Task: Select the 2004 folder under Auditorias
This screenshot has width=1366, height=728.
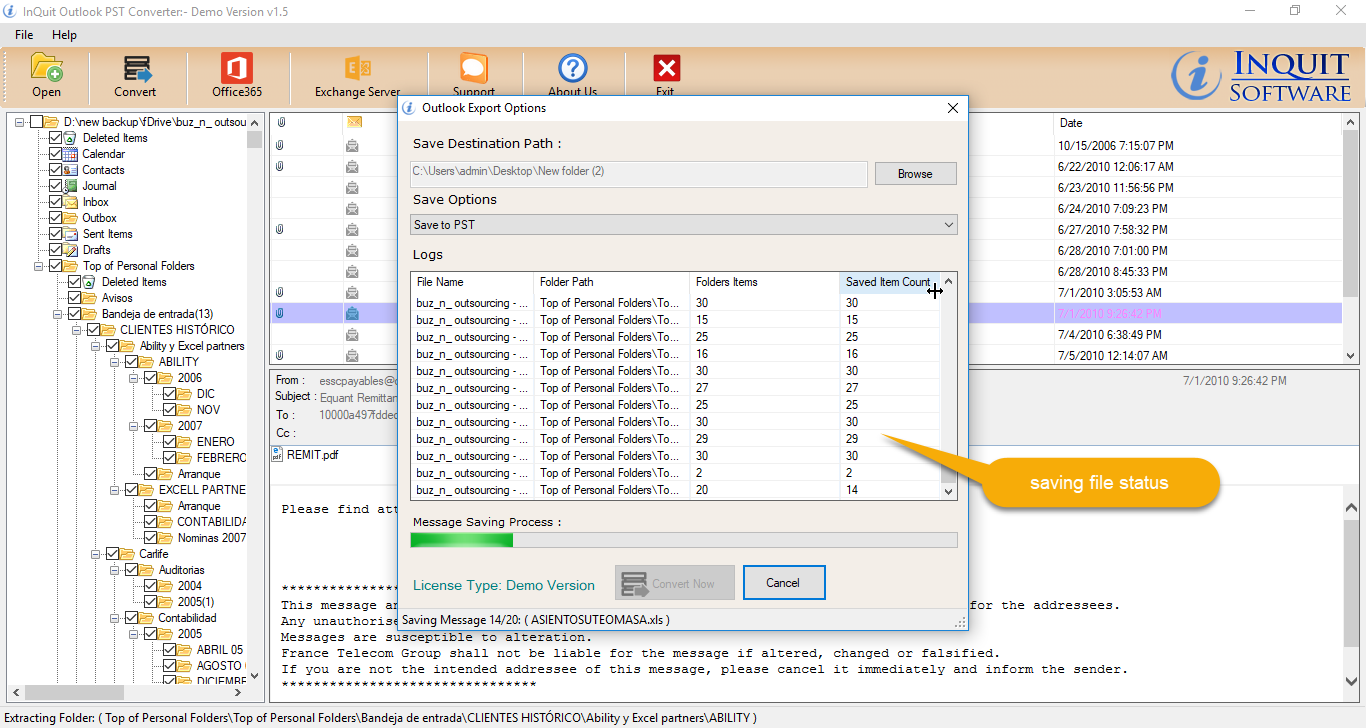Action: [190, 586]
